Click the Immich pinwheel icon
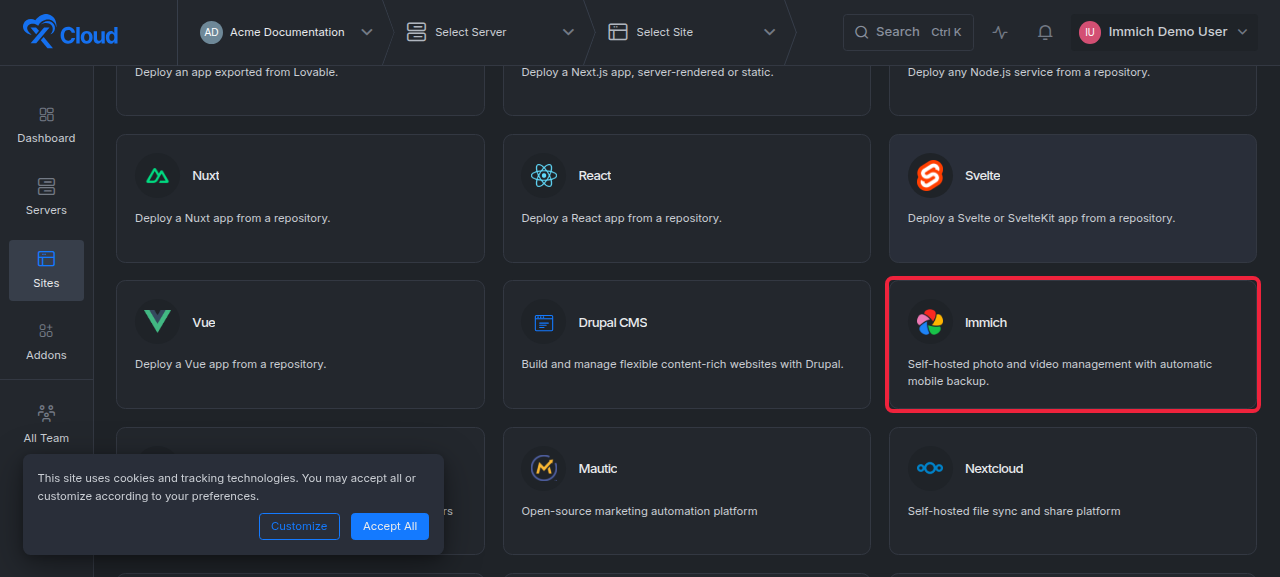The height and width of the screenshot is (577, 1280). [x=931, y=322]
